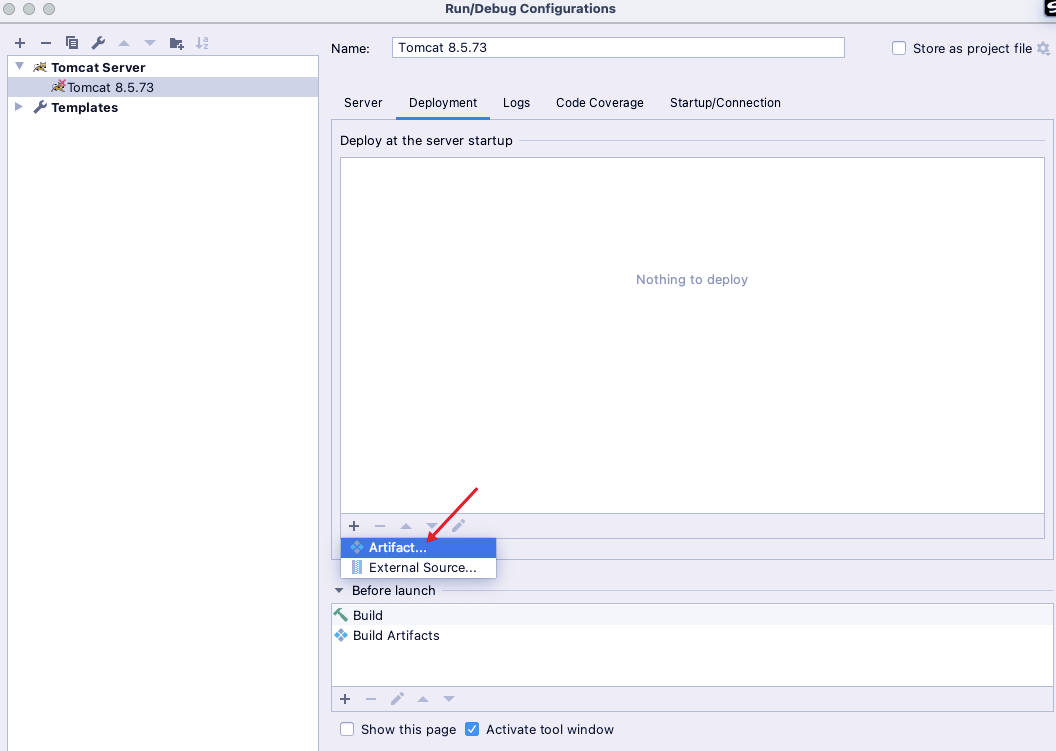This screenshot has width=1056, height=751.
Task: Open Store as project file gear settings
Action: point(1043,48)
